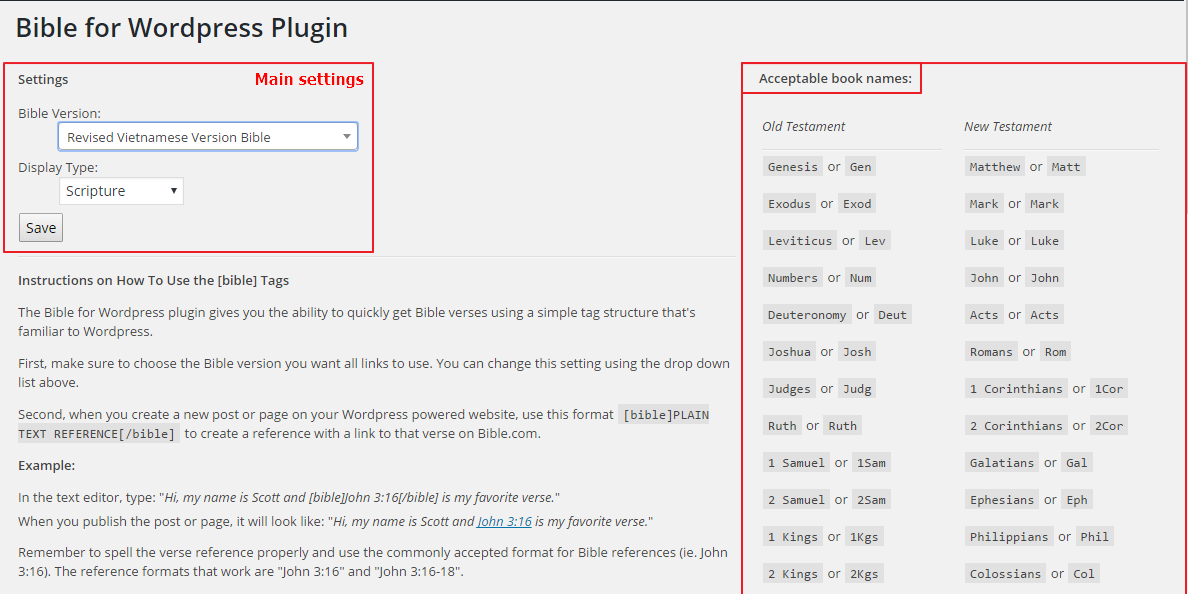Click the 'New Testament' column header
The height and width of the screenshot is (594, 1188).
[1008, 127]
